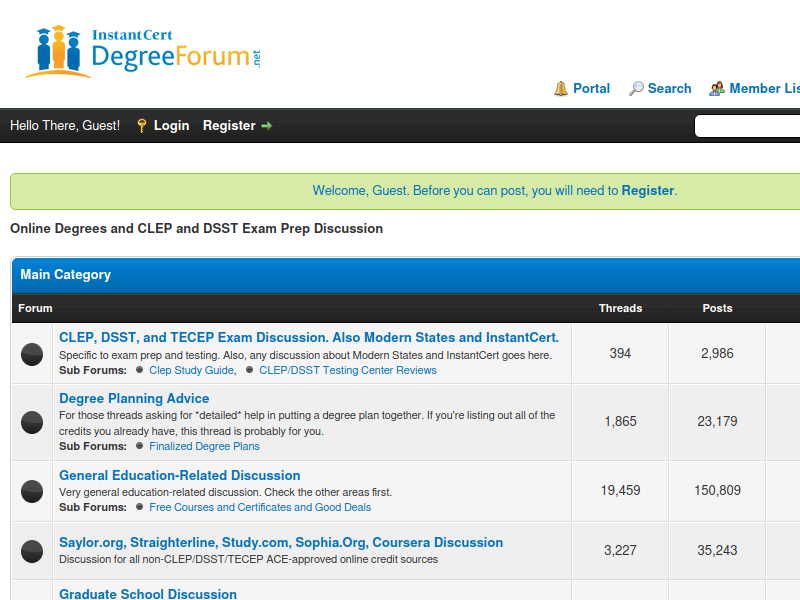Open the Degree Planning Advice forum

click(x=134, y=398)
